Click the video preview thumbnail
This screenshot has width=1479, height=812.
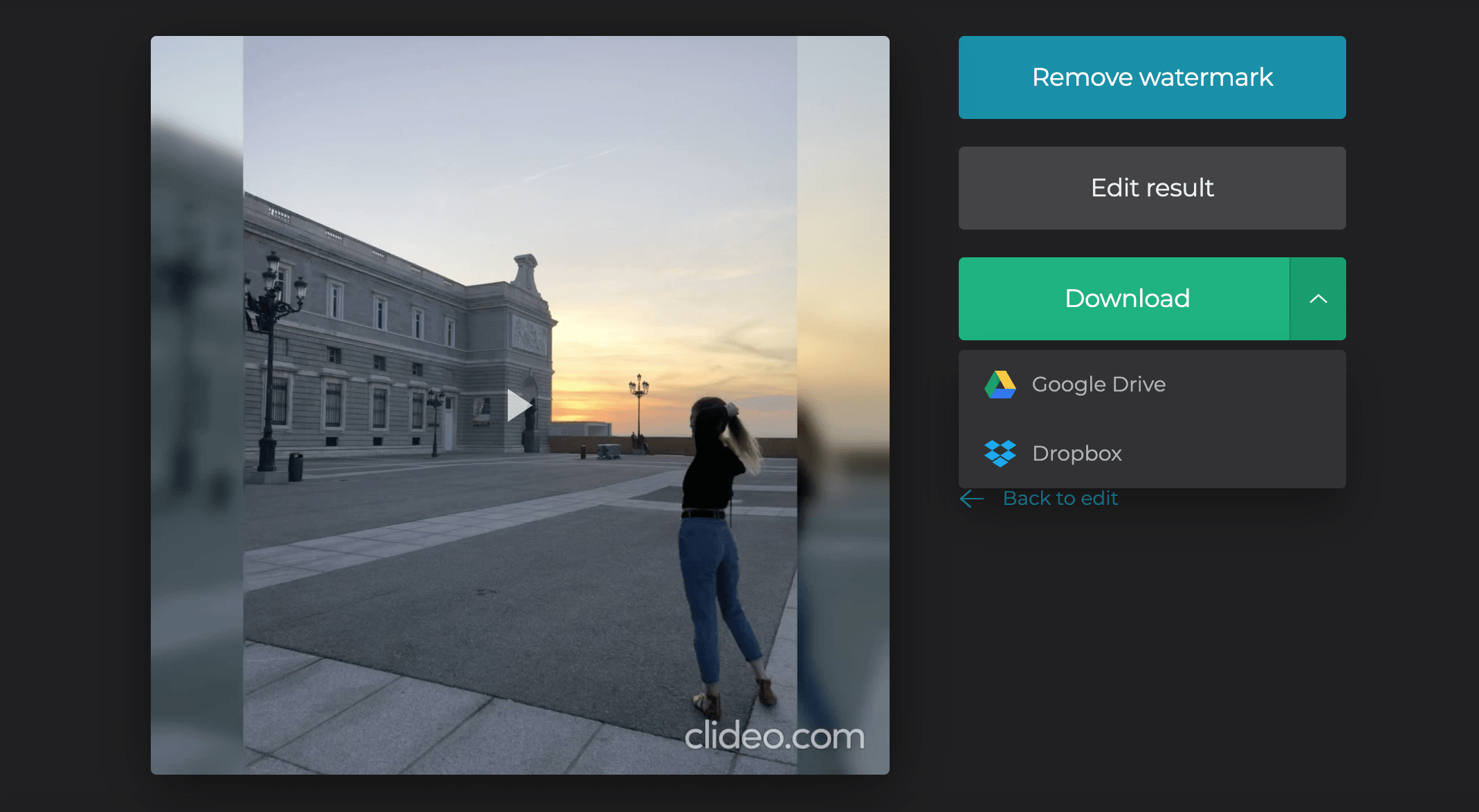[x=520, y=405]
